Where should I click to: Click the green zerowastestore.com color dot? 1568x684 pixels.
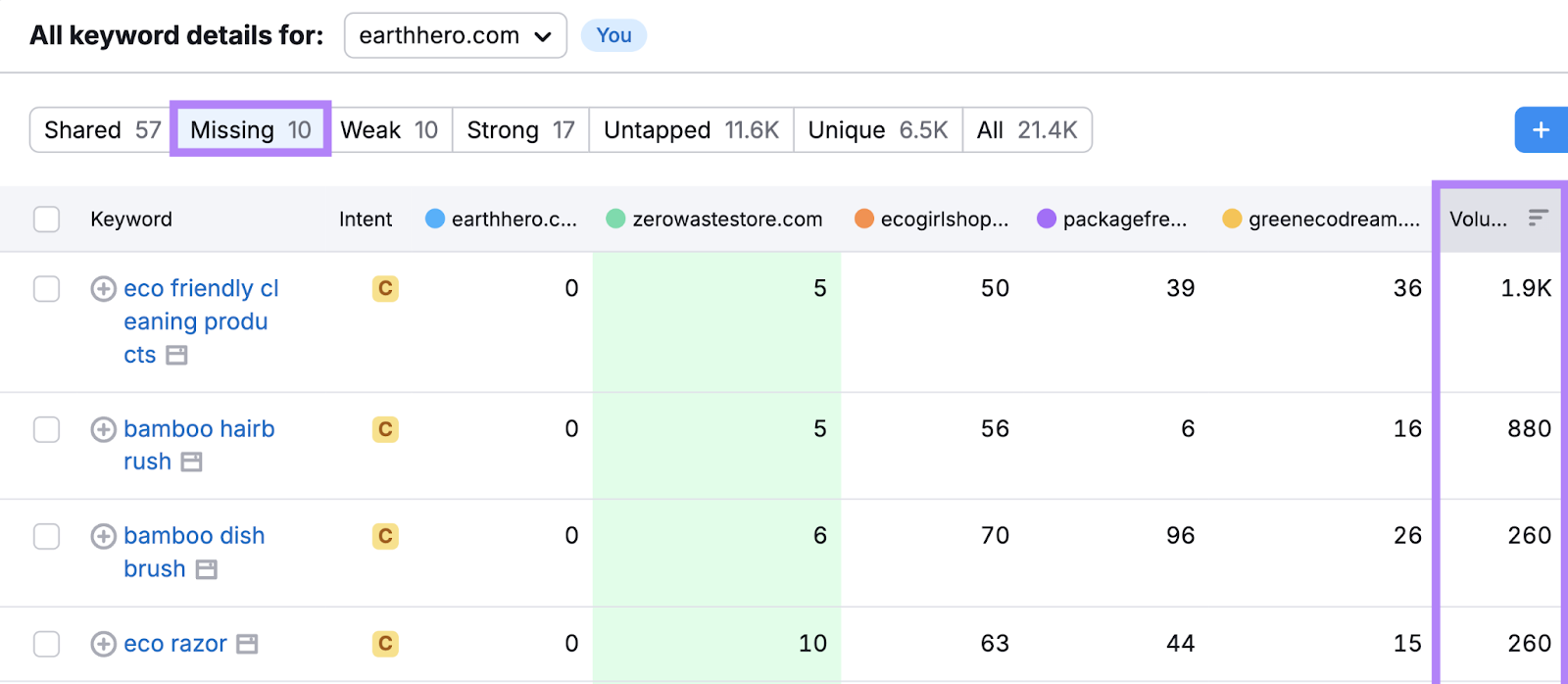click(x=615, y=219)
